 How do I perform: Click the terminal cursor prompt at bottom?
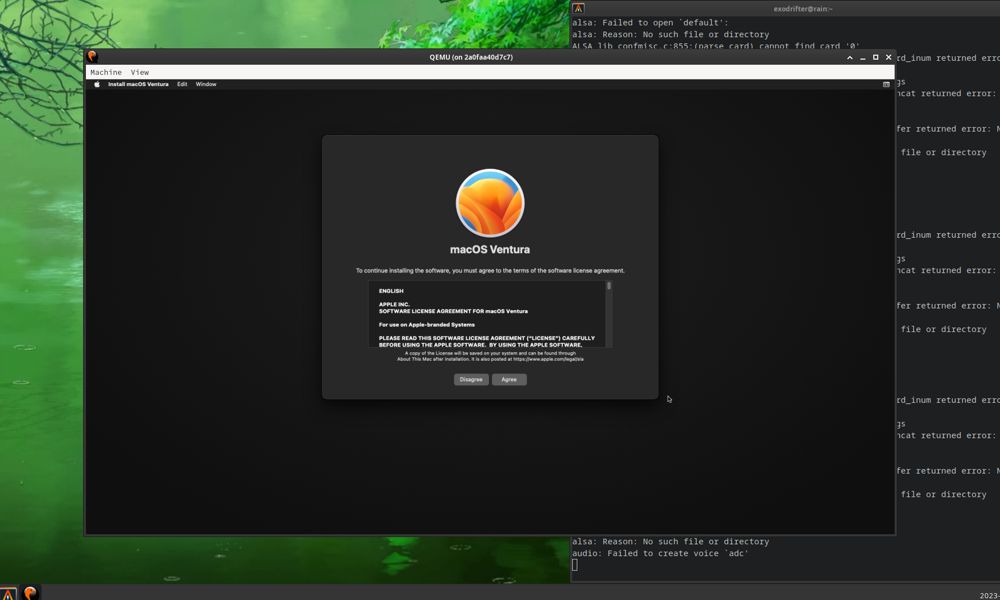pos(575,565)
